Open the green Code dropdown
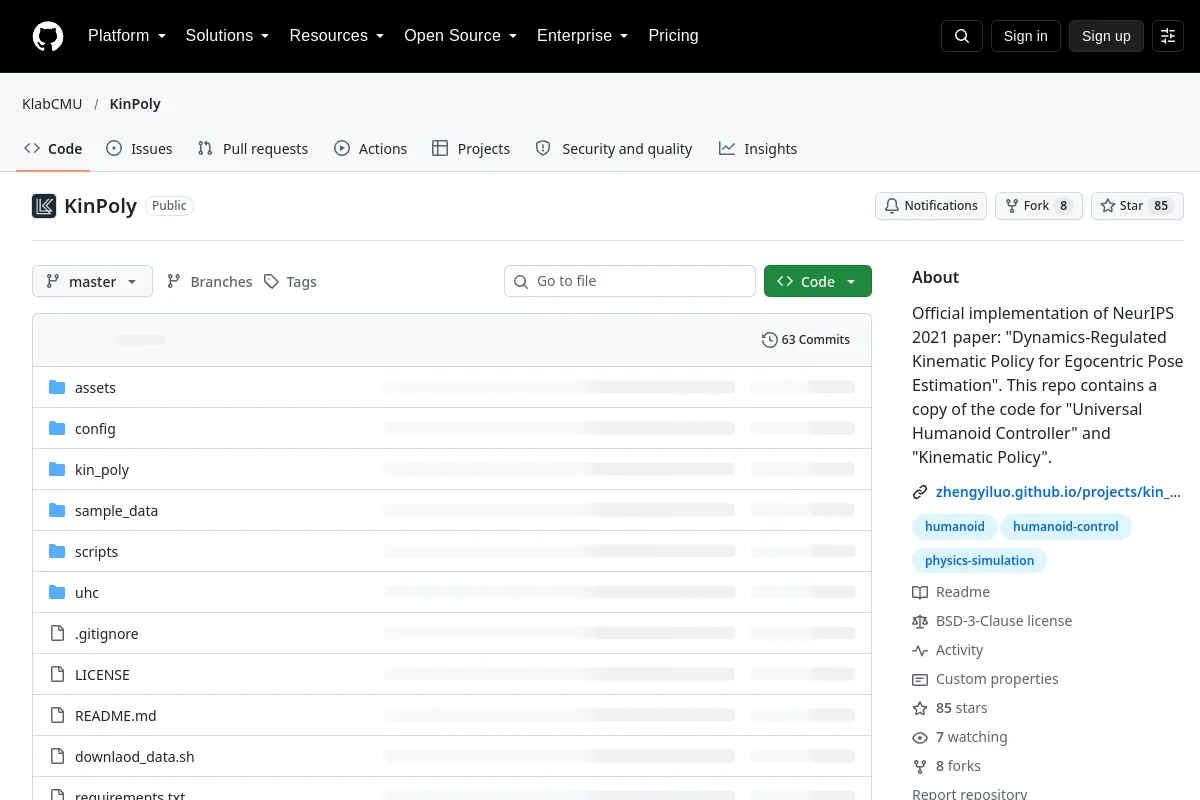The width and height of the screenshot is (1200, 800). click(x=818, y=281)
